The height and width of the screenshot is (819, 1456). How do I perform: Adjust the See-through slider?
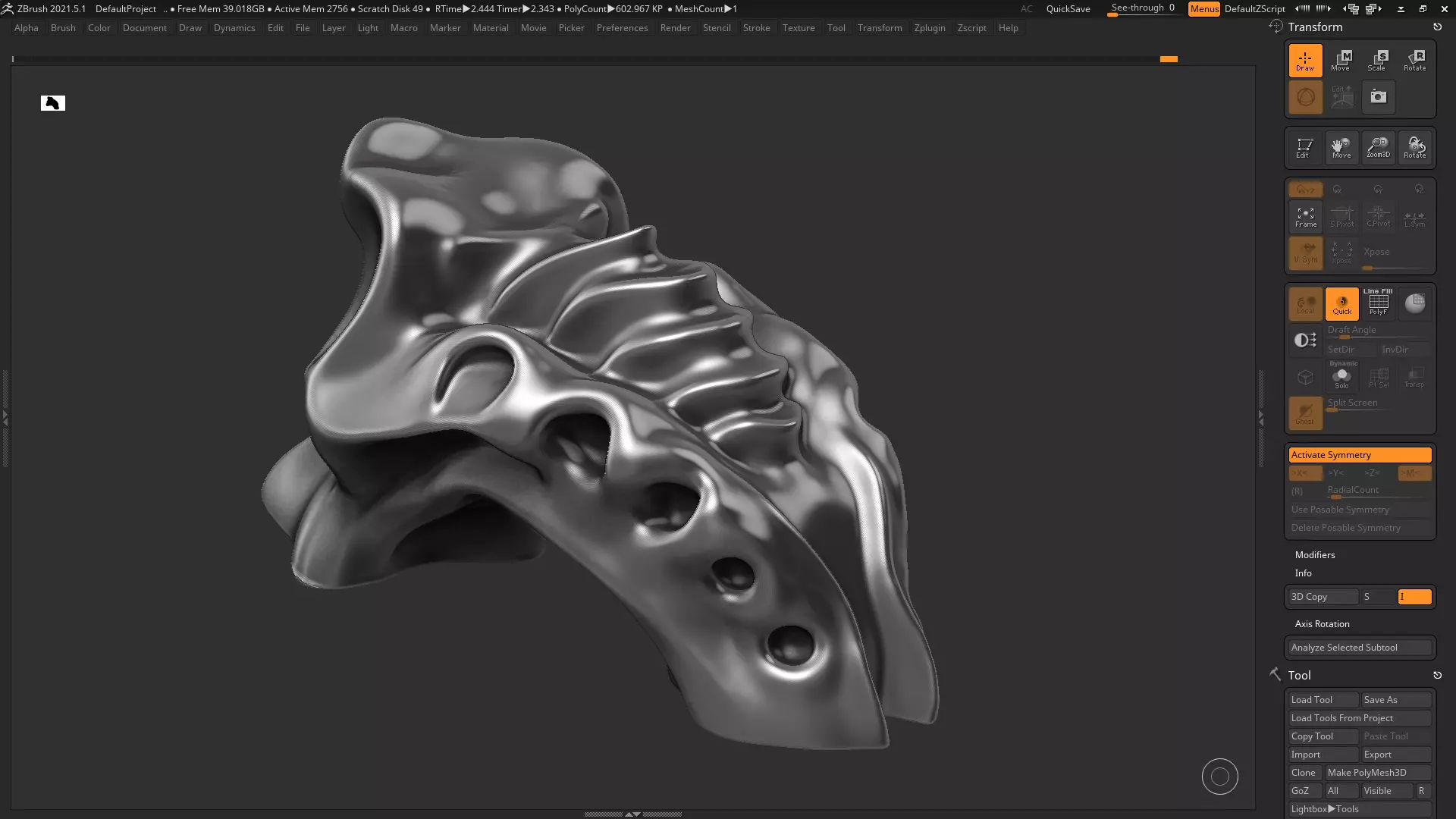click(x=1144, y=9)
